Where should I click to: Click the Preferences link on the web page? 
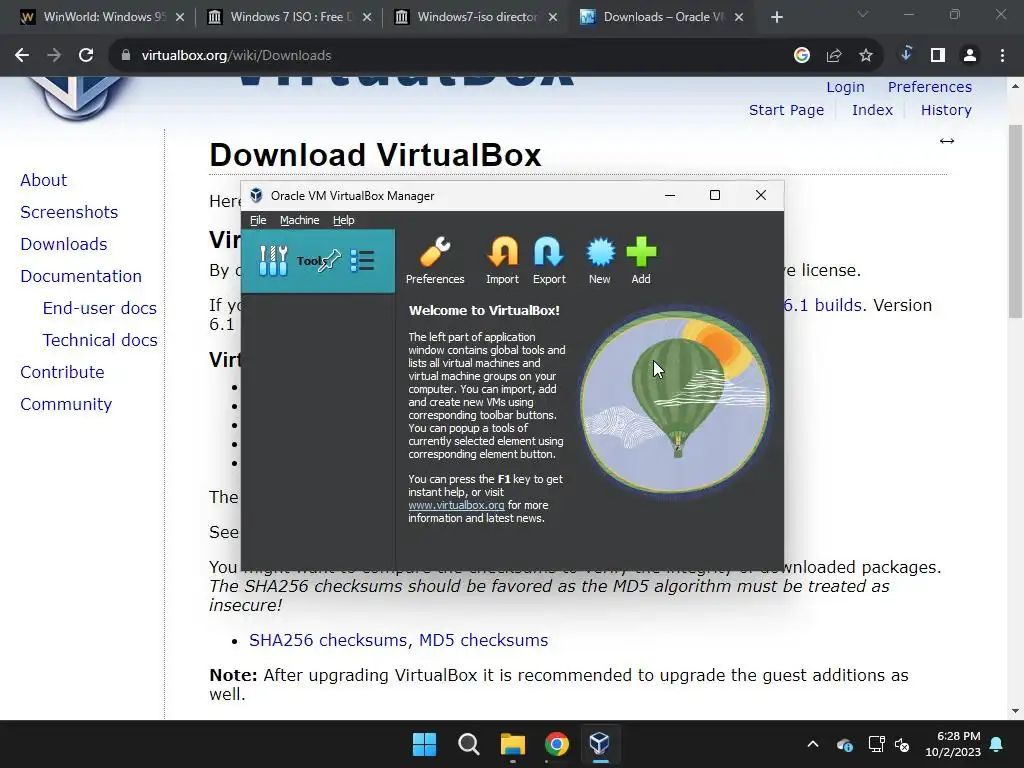(929, 87)
